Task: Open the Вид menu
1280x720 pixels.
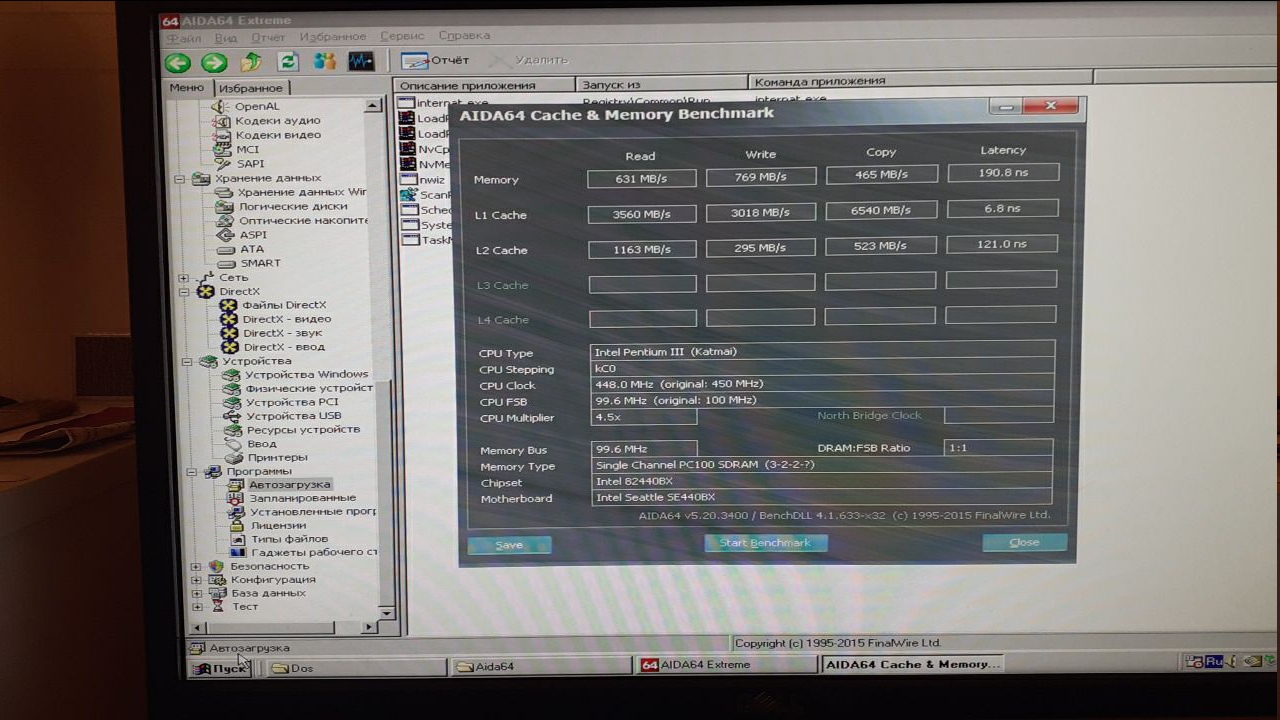Action: tap(226, 38)
